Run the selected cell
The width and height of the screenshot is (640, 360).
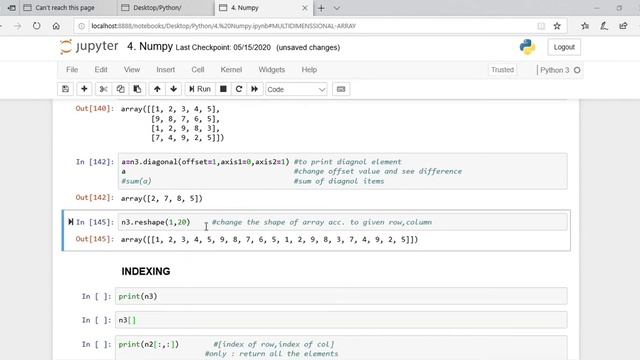pos(200,89)
